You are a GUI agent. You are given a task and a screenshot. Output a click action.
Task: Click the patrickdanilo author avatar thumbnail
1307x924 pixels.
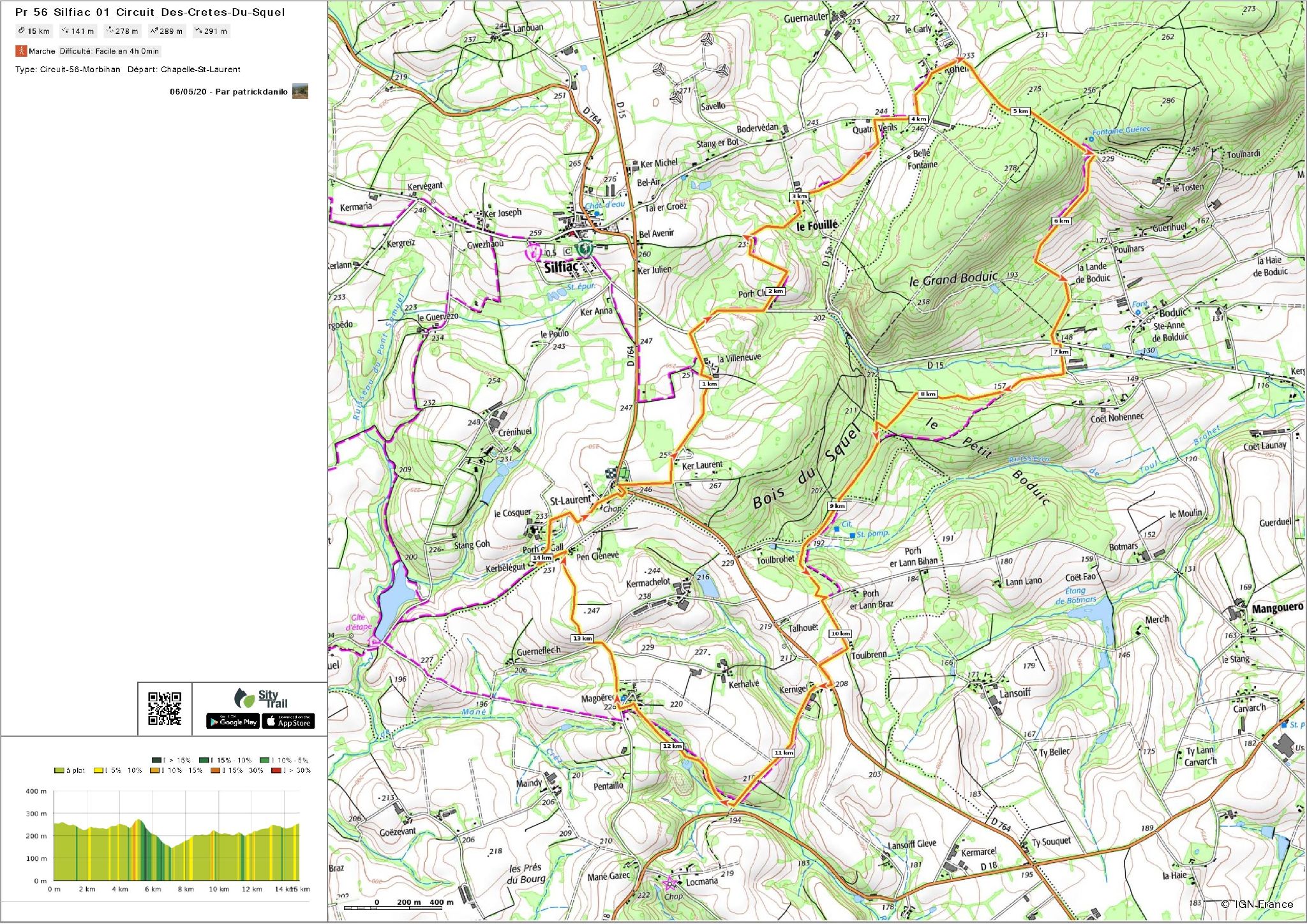[300, 91]
